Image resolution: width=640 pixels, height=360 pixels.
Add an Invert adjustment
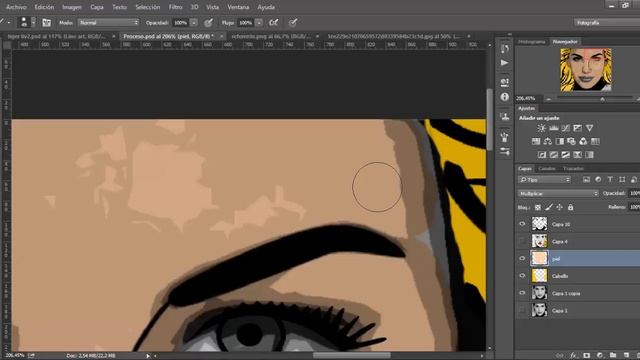(x=542, y=155)
